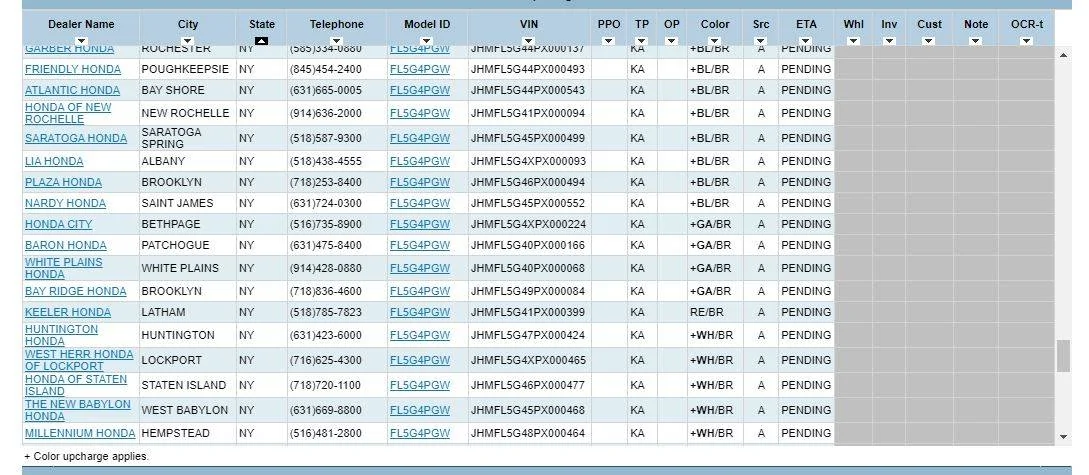Screen dimensions: 1089x475
Task: Select telephone (718)253-8400 cell
Action: coord(337,182)
